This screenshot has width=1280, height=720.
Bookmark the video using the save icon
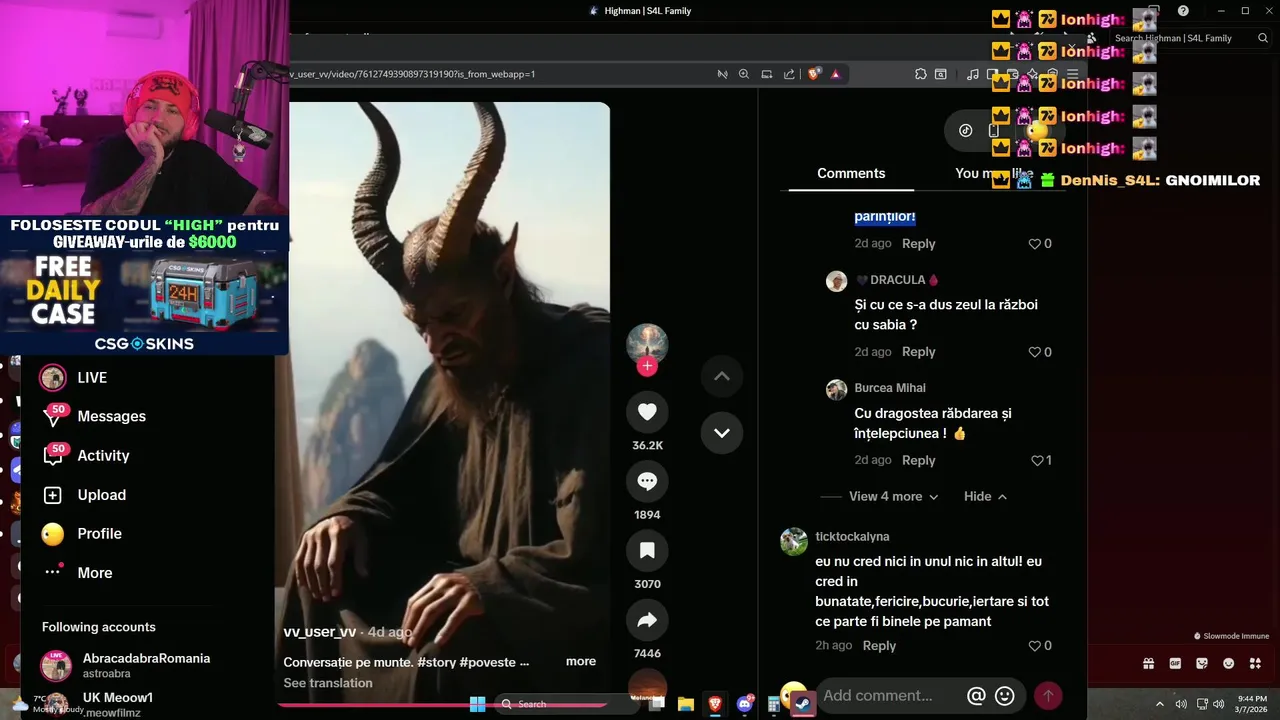click(647, 550)
